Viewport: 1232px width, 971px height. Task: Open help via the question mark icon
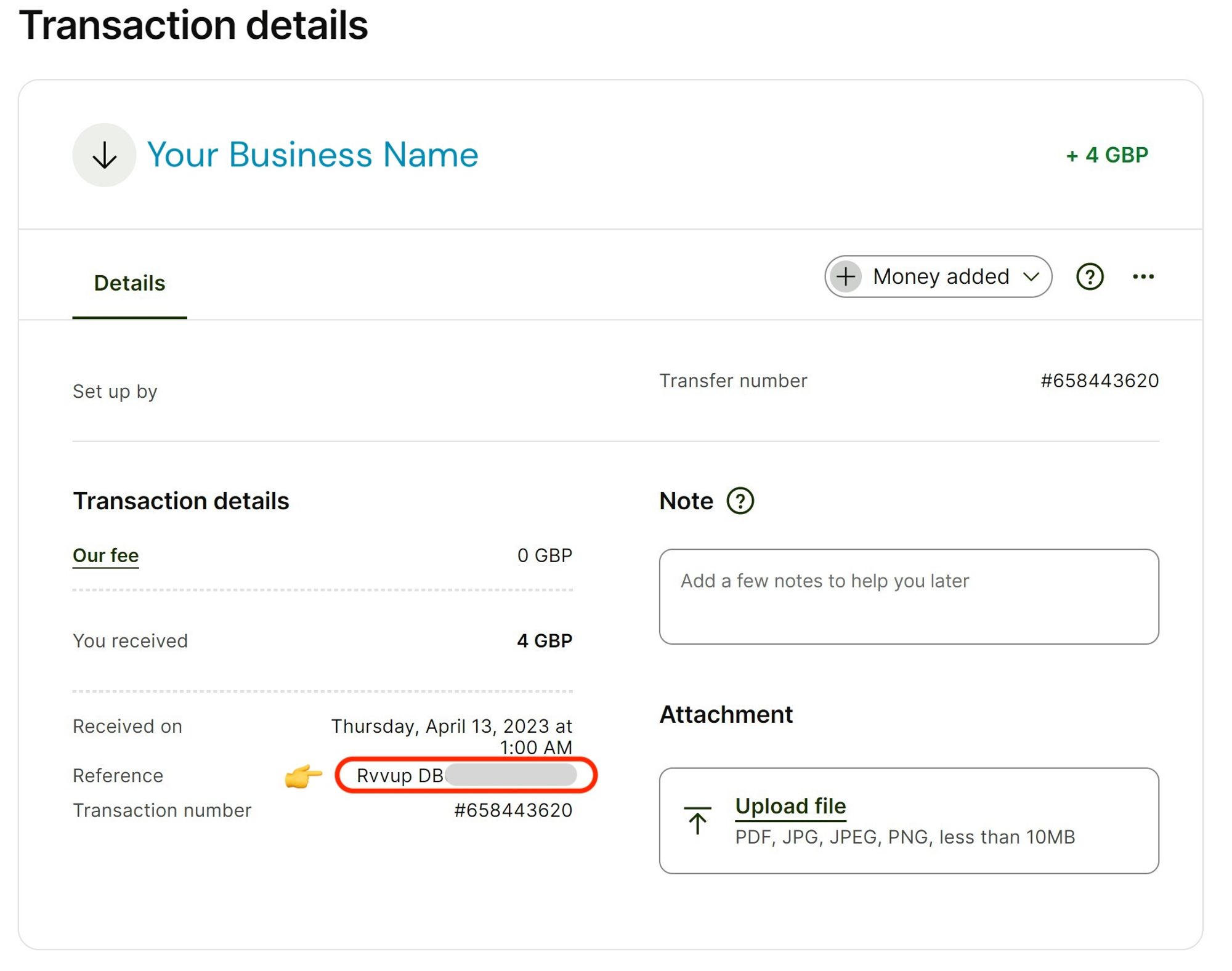(x=1089, y=276)
